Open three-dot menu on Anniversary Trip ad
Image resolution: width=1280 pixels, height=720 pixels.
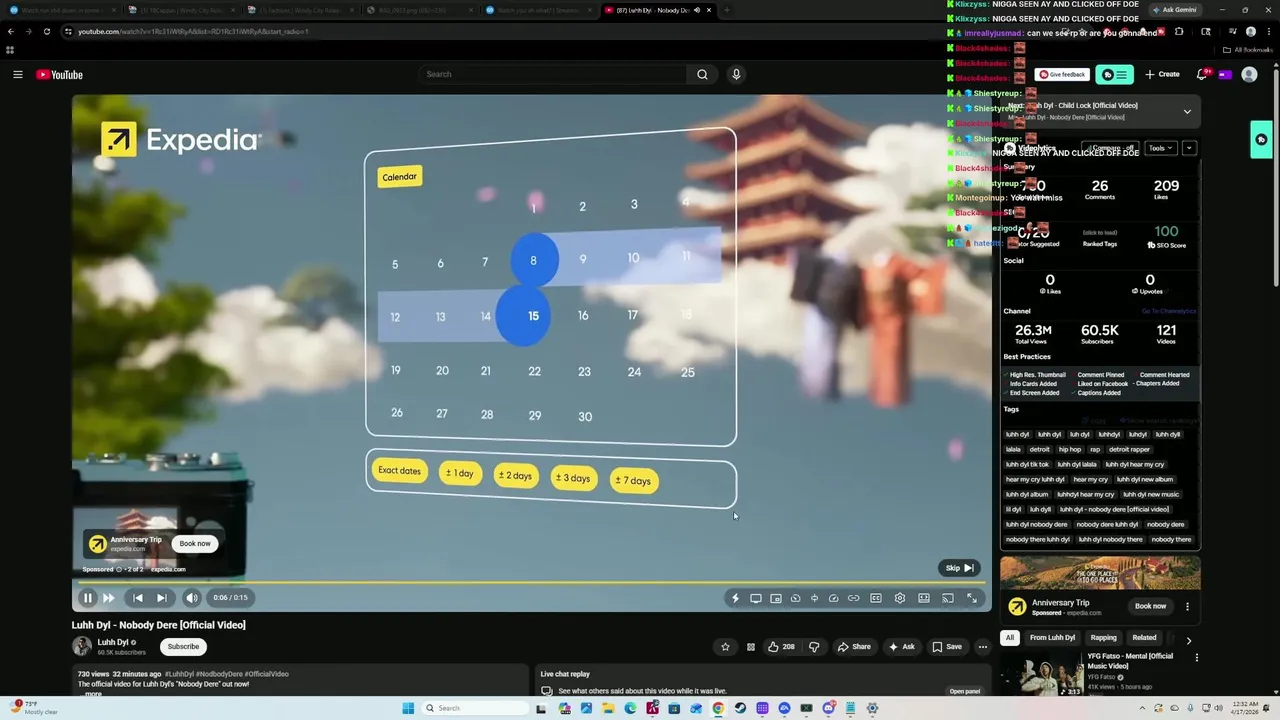1187,606
